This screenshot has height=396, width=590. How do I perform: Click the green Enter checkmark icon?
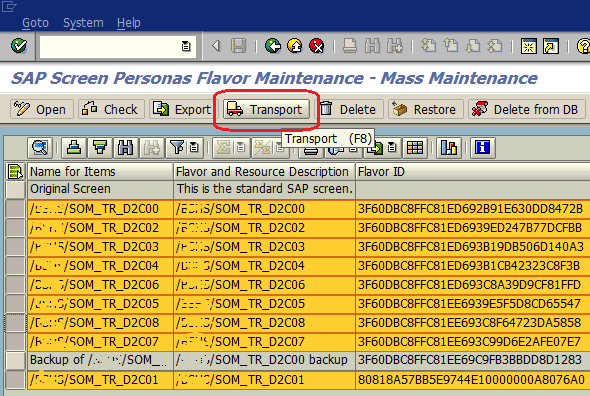(19, 46)
